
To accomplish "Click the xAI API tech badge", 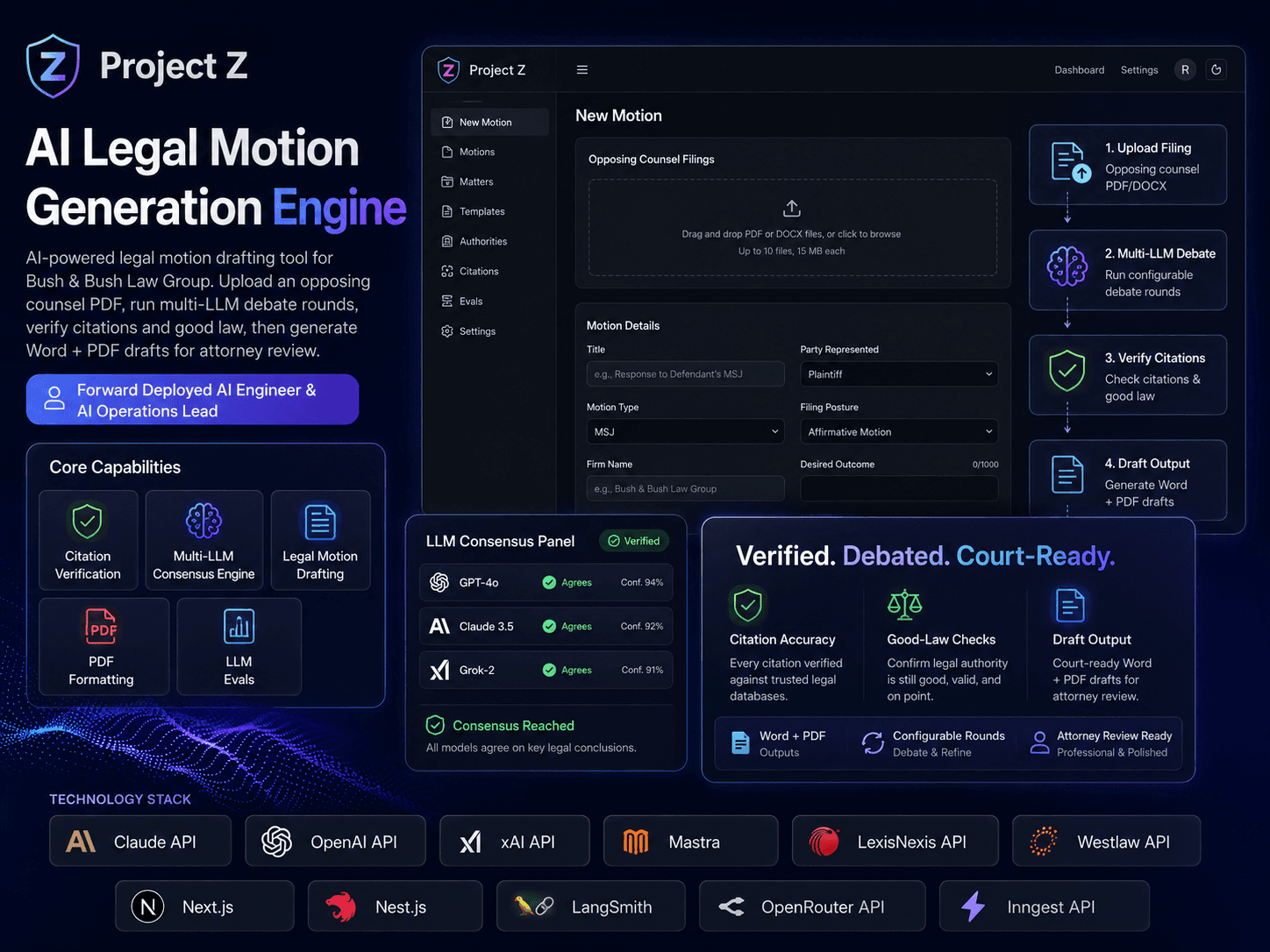I will [x=515, y=842].
